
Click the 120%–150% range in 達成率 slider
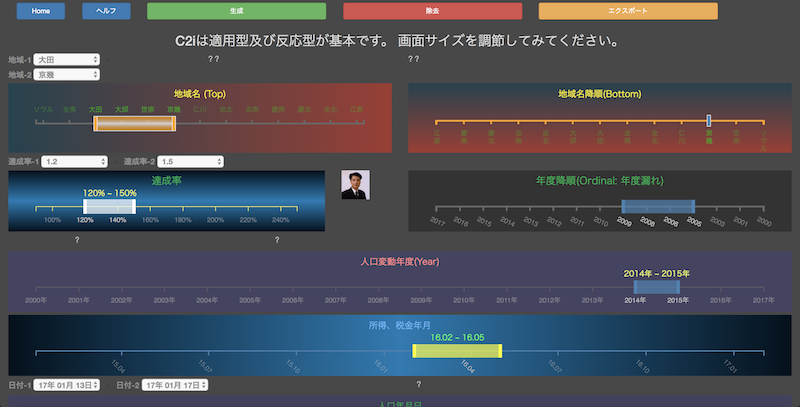(x=110, y=208)
